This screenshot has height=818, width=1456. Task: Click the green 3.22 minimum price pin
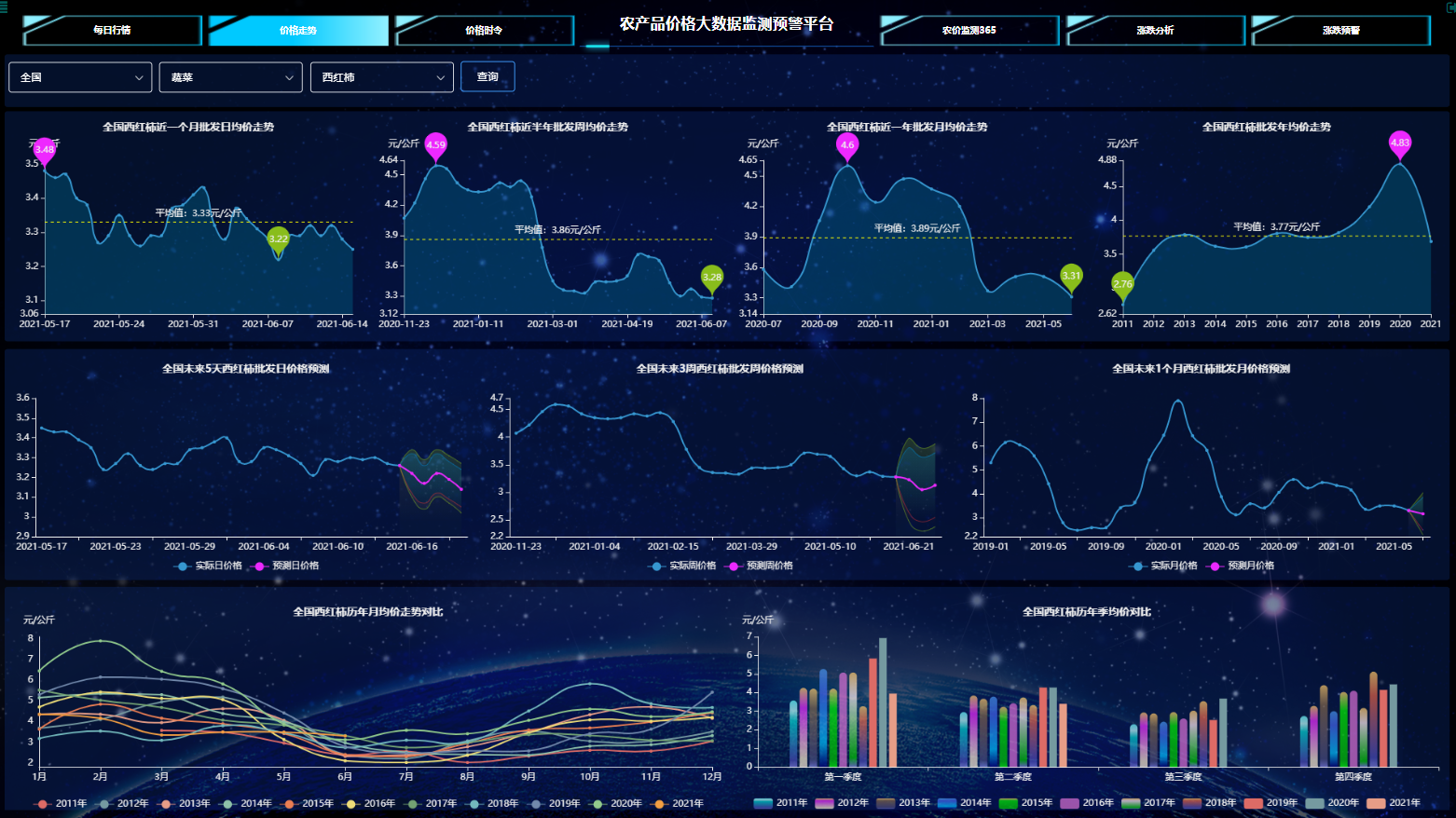[x=278, y=239]
